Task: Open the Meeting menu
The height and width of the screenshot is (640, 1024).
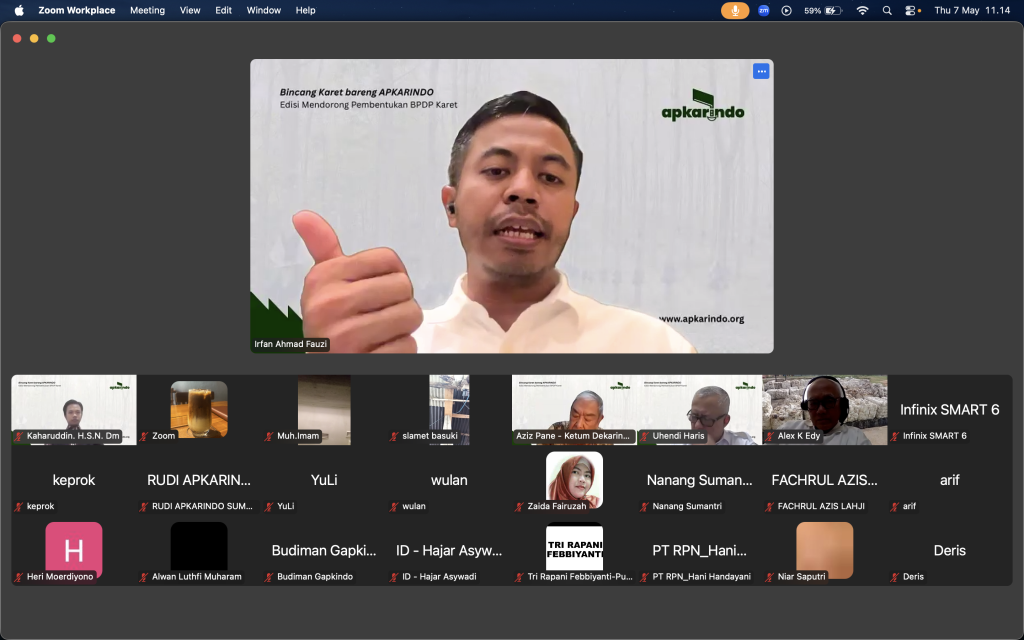Action: tap(147, 10)
